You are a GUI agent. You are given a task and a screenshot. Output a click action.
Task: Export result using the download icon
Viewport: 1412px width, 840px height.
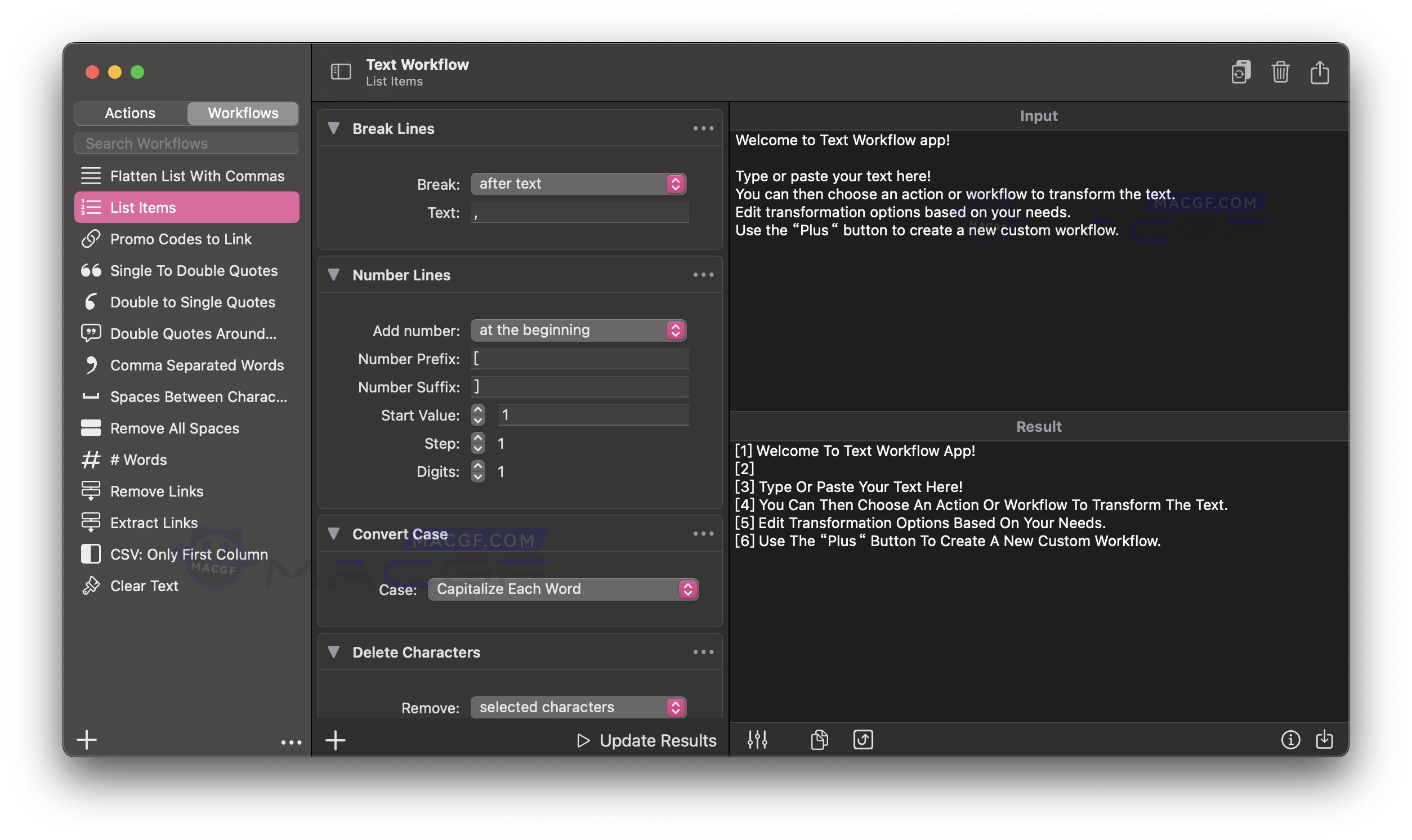coord(1326,739)
